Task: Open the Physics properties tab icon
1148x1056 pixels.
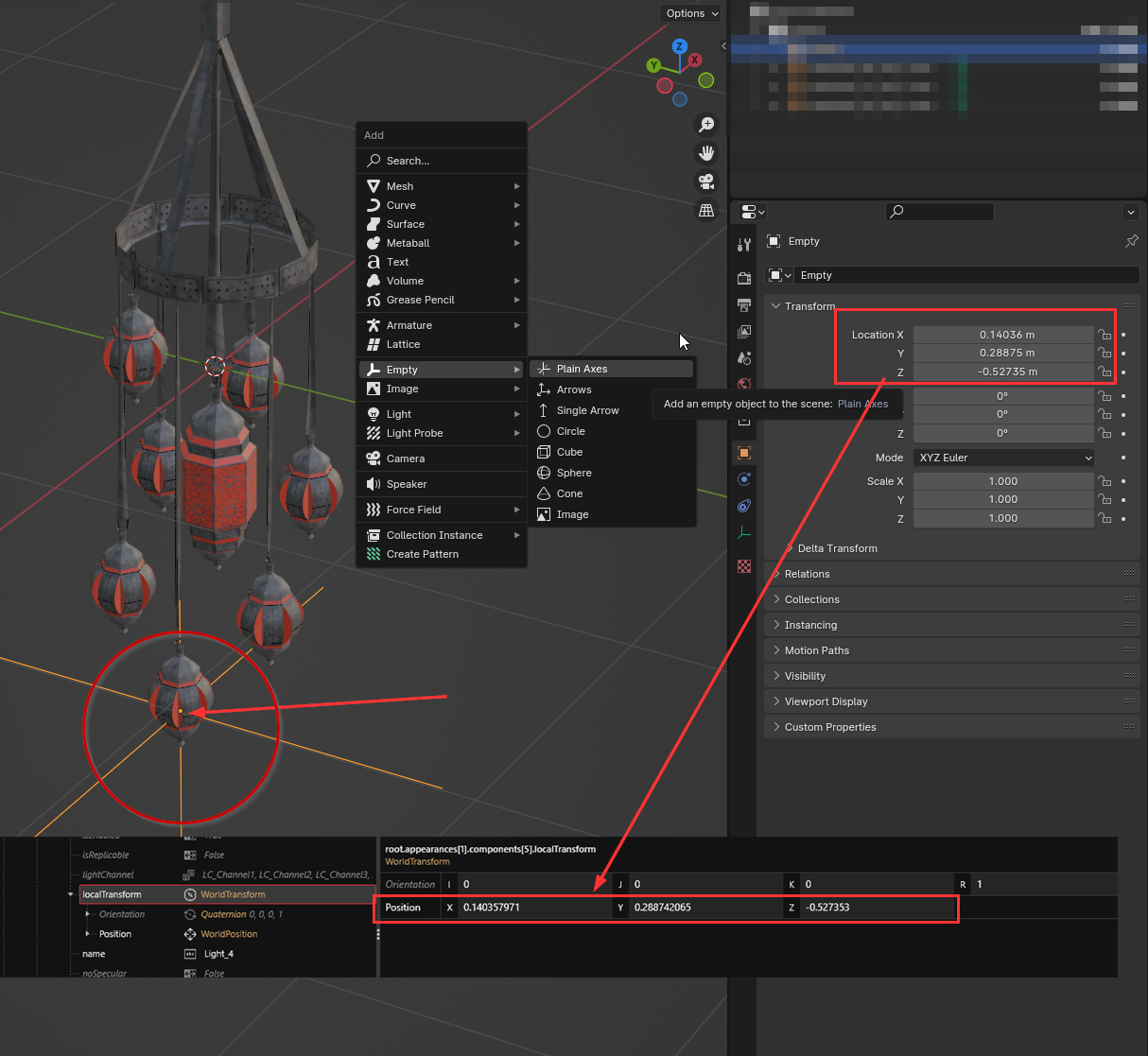Action: pos(744,479)
